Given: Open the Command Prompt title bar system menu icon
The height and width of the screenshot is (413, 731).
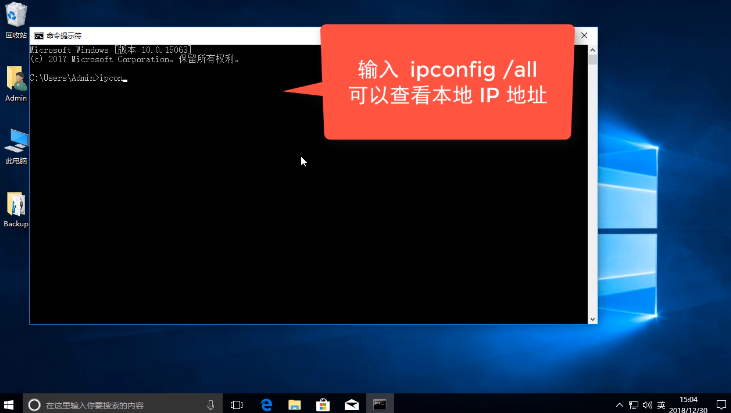Looking at the screenshot, I should coord(38,35).
